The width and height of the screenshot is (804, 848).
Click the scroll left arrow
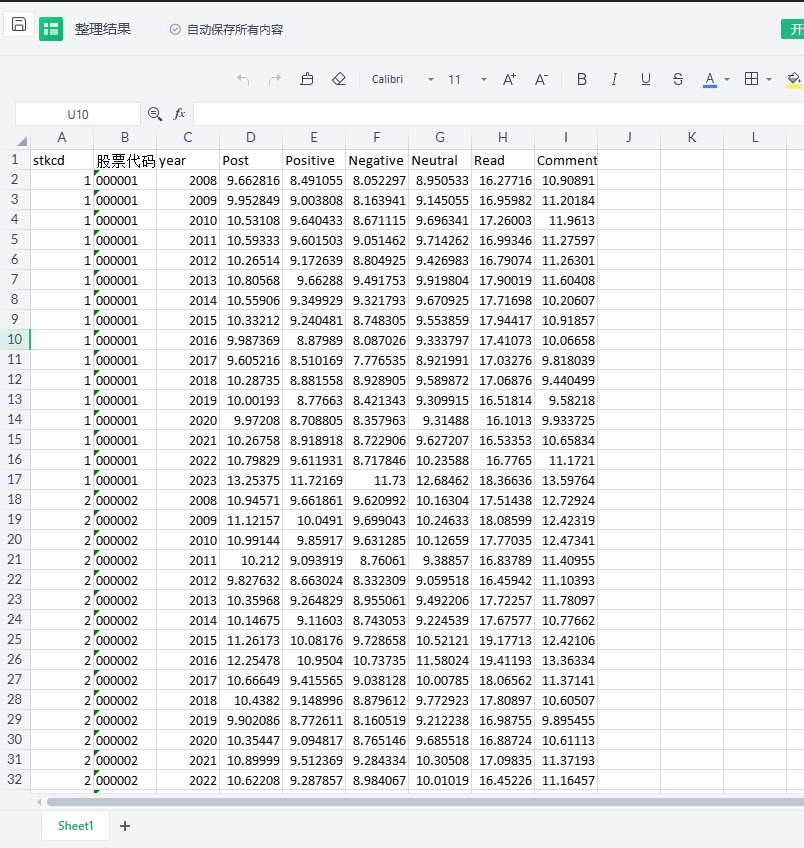39,801
